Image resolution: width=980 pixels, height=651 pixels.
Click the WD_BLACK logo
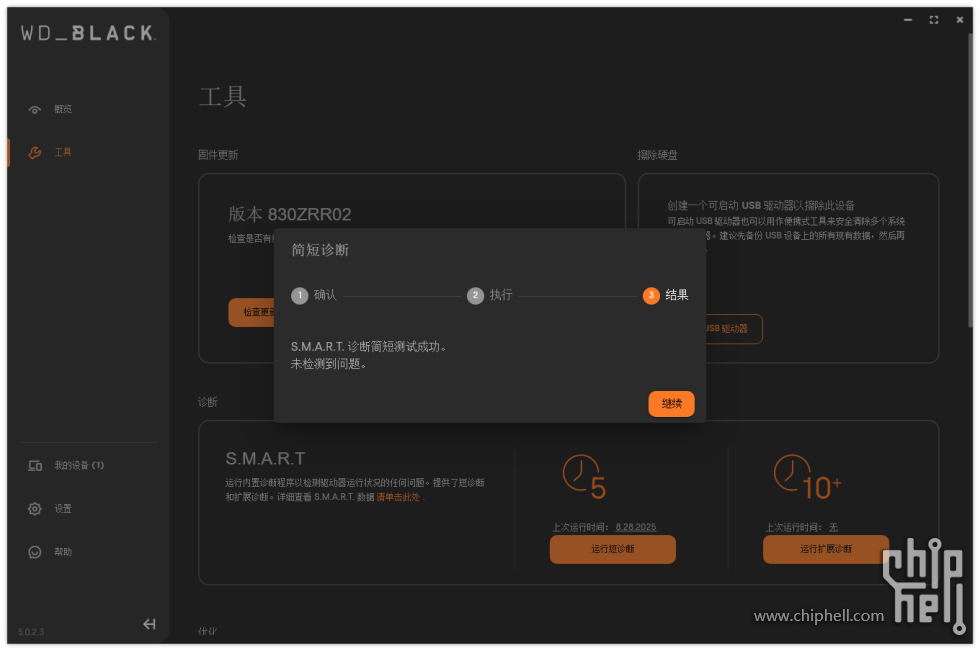(x=88, y=33)
